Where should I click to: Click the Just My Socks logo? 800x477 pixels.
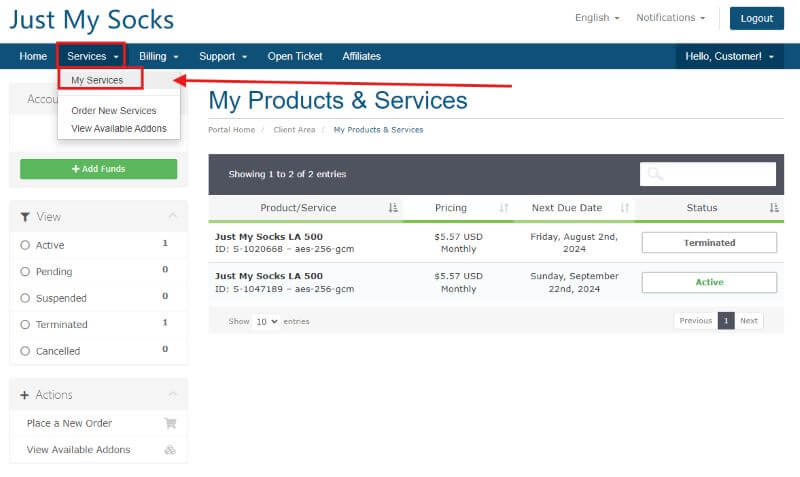92,20
